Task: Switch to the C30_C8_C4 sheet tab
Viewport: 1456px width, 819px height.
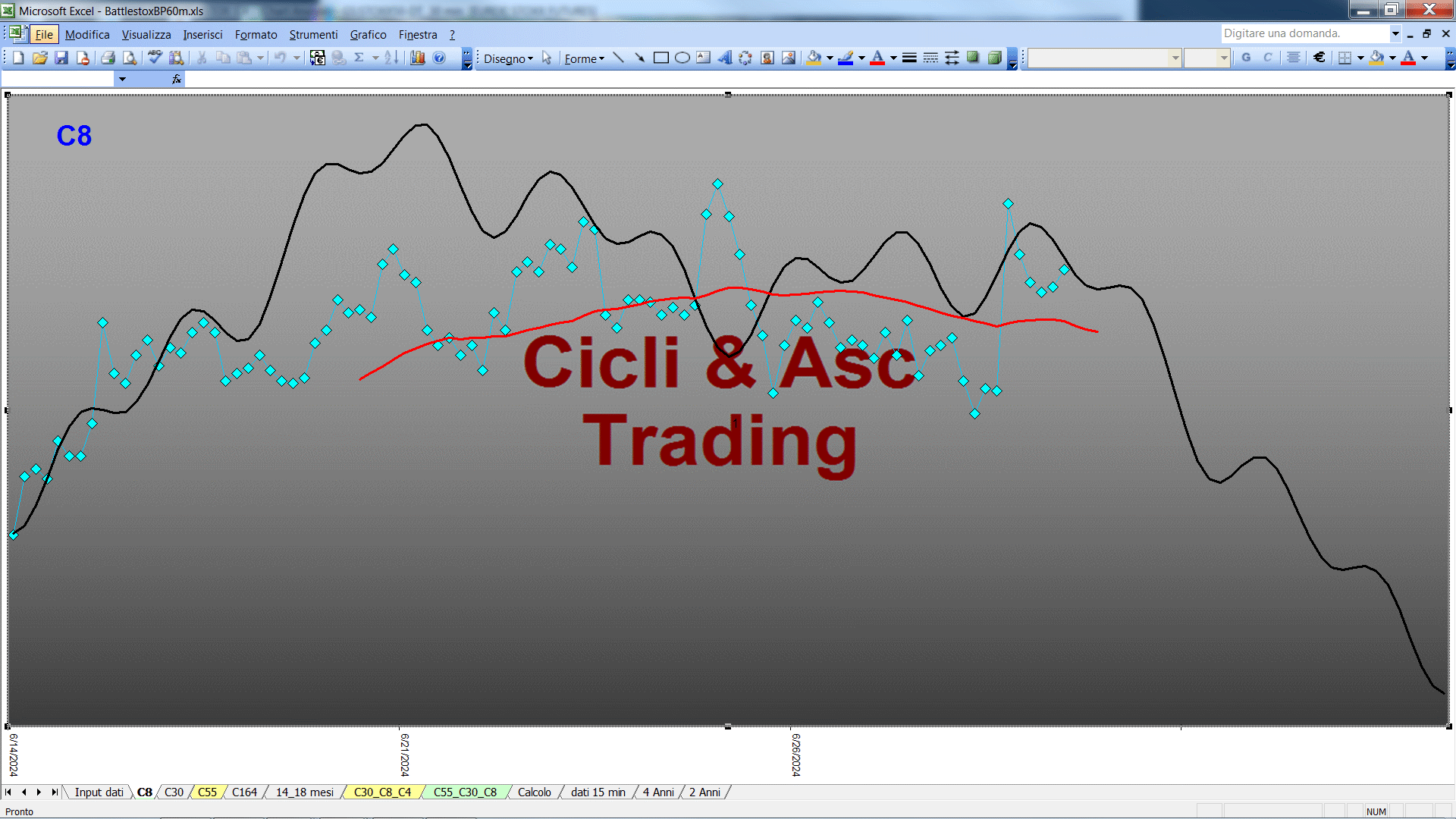Action: [x=382, y=792]
